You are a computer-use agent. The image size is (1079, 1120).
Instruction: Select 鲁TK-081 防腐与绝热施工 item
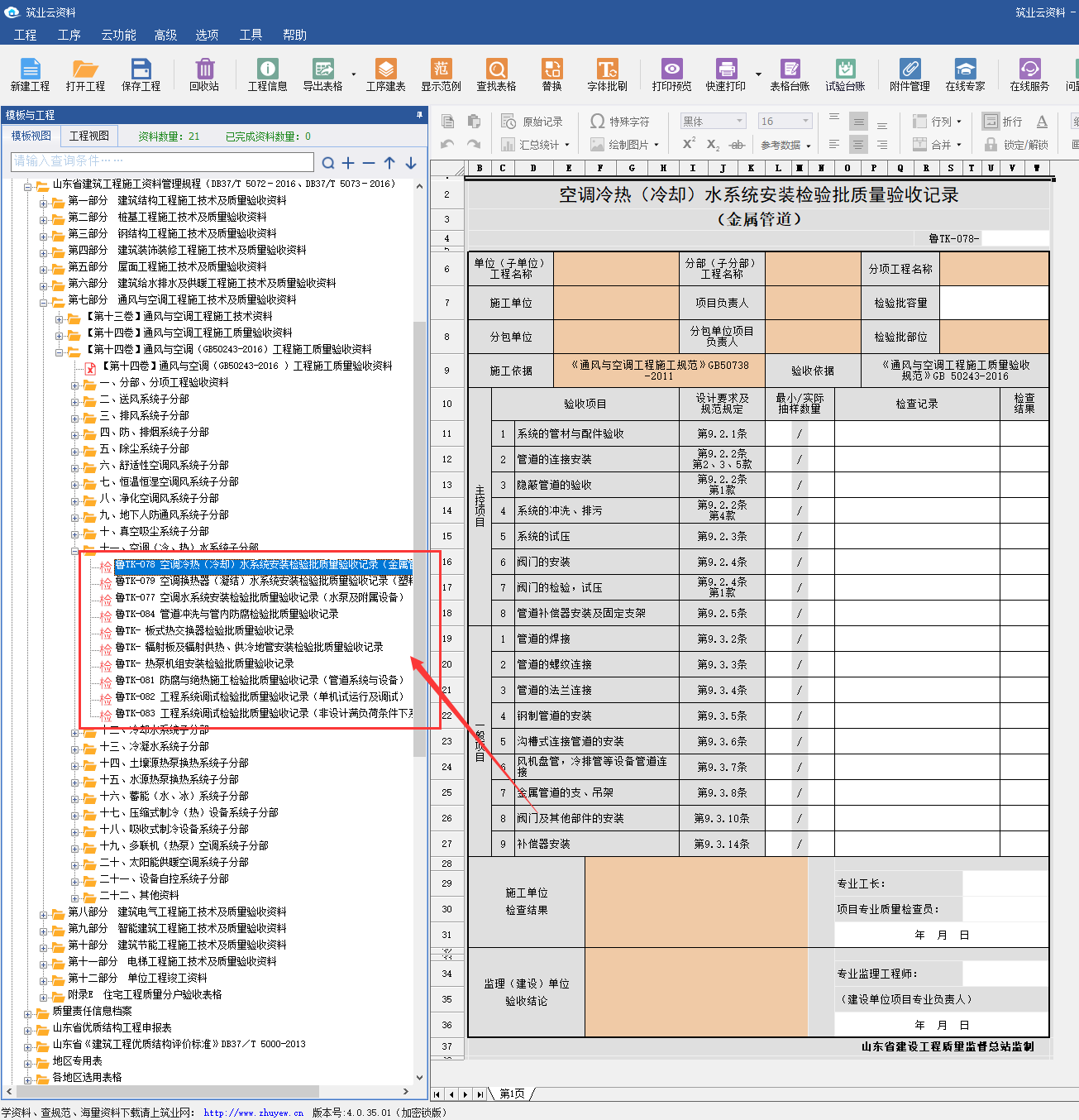[x=260, y=680]
